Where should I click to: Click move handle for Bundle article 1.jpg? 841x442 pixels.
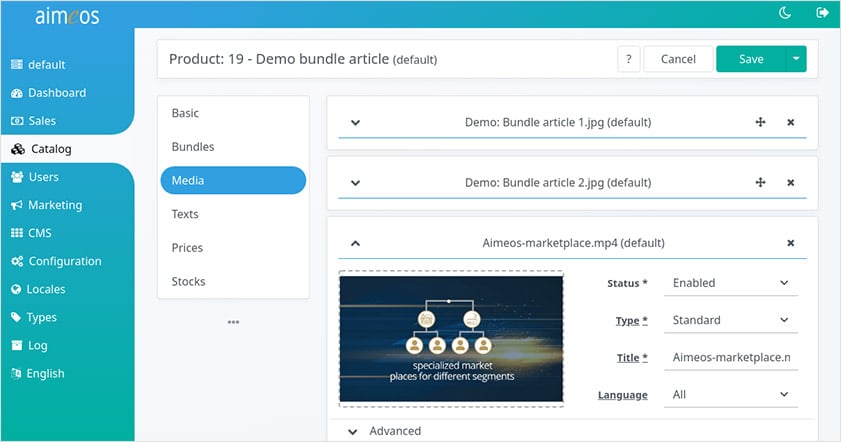[x=761, y=122]
